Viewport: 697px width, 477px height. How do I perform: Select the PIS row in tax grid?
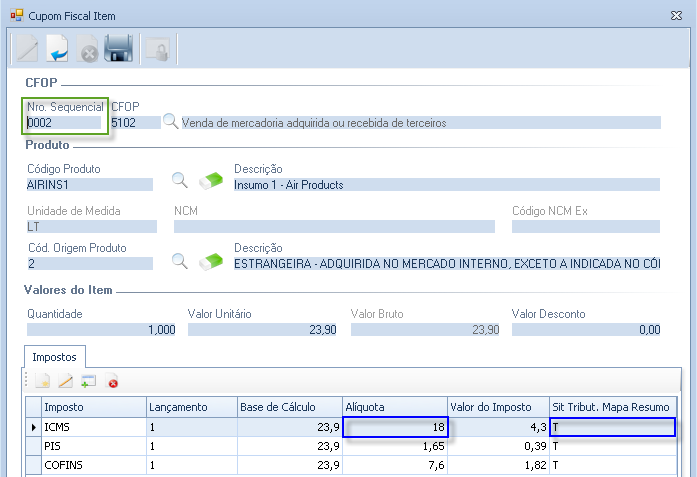click(x=93, y=447)
